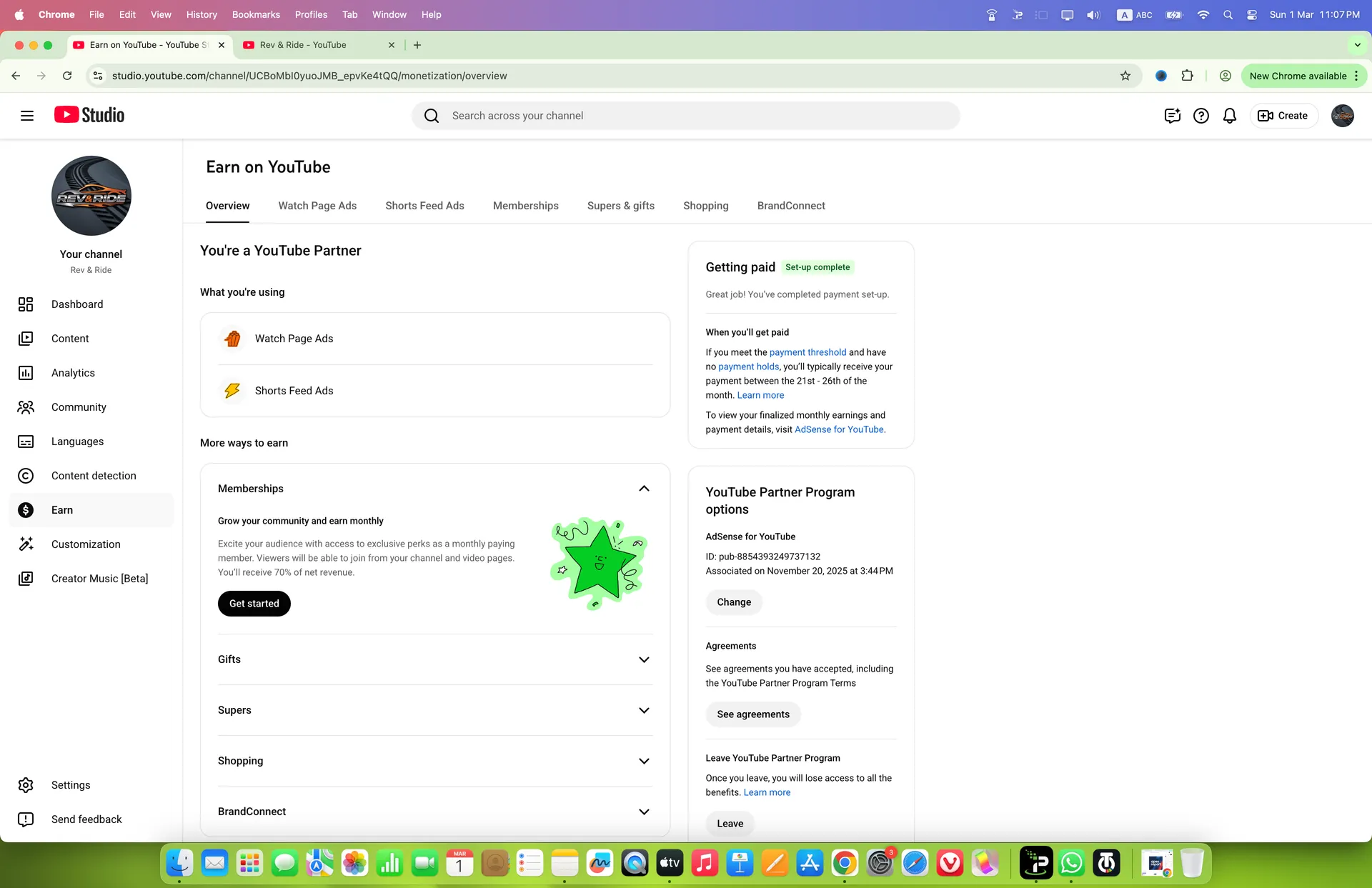Click the Rev & Ride channel thumbnail

pos(91,196)
